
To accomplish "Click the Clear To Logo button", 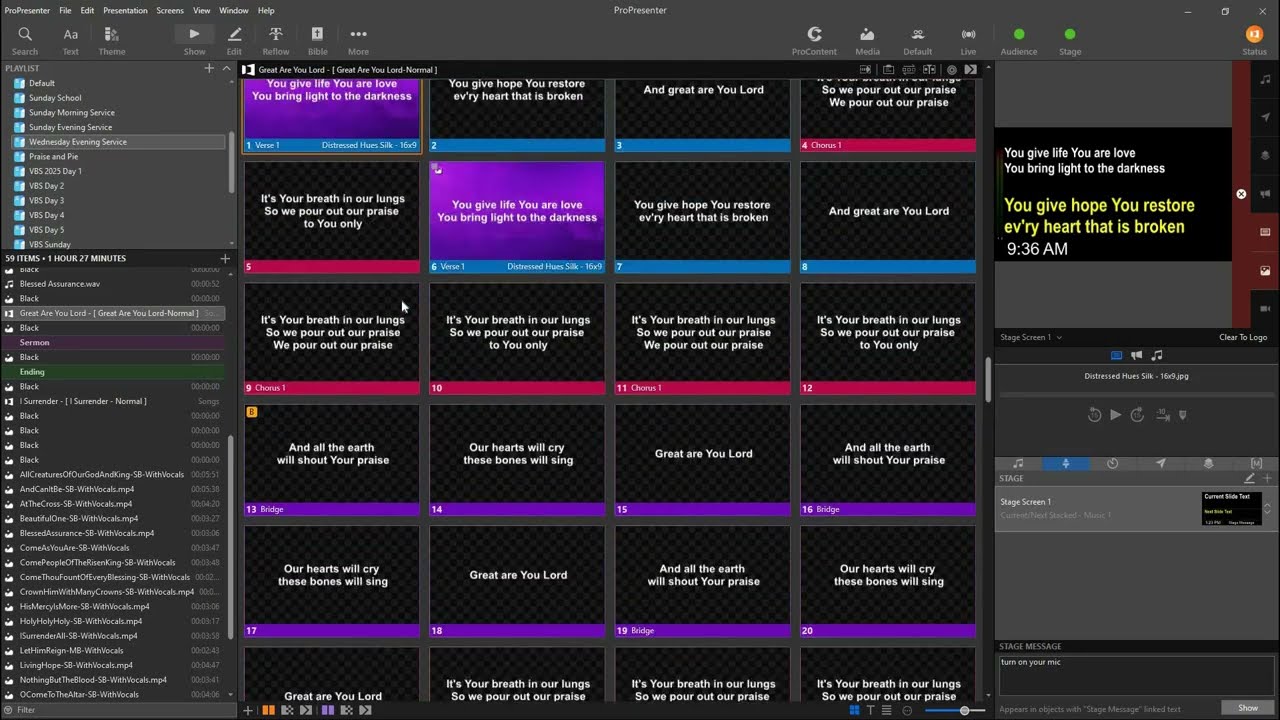I will tap(1243, 337).
